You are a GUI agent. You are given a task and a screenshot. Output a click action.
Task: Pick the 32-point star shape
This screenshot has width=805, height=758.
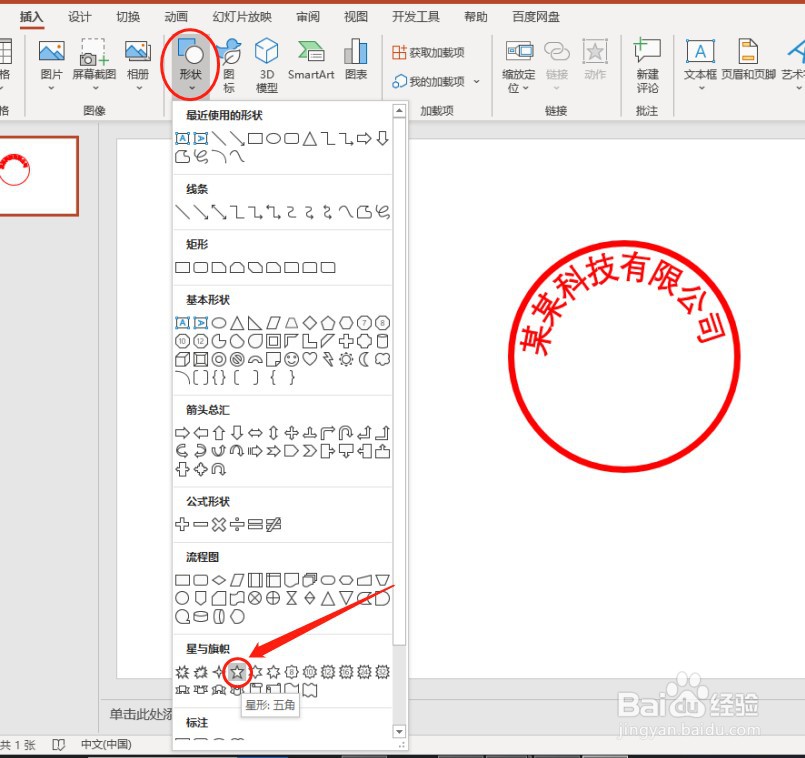tap(382, 671)
